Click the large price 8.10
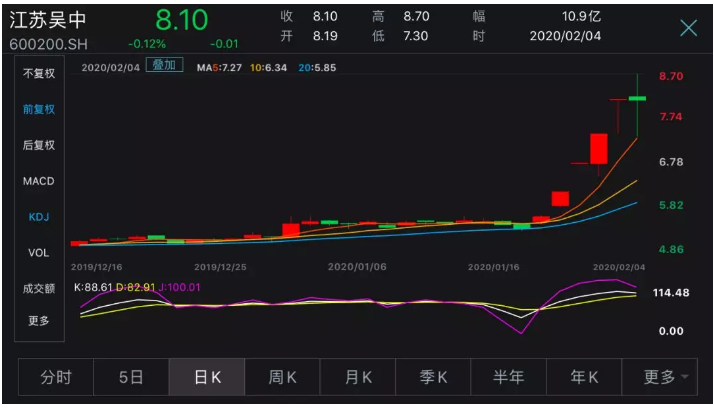 [x=182, y=20]
